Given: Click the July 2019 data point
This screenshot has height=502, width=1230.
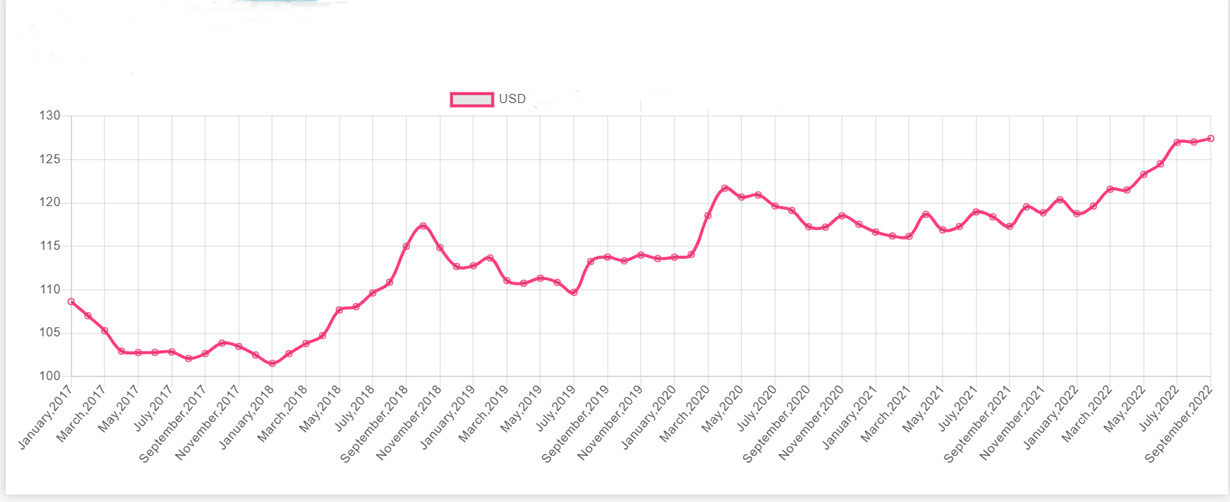Looking at the screenshot, I should [x=574, y=292].
